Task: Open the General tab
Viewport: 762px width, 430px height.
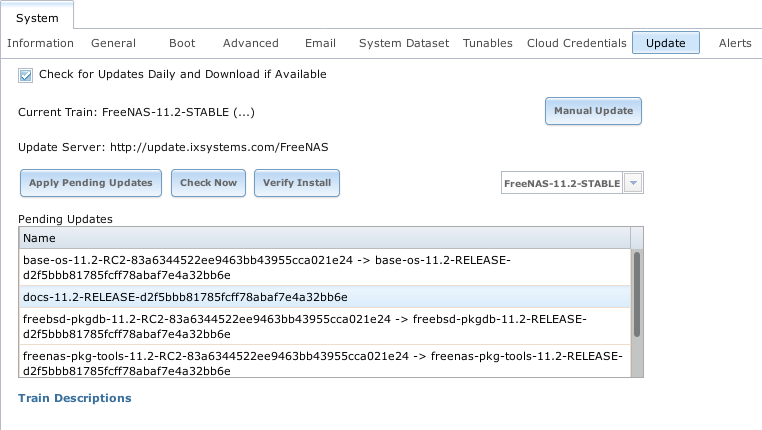Action: tap(113, 43)
